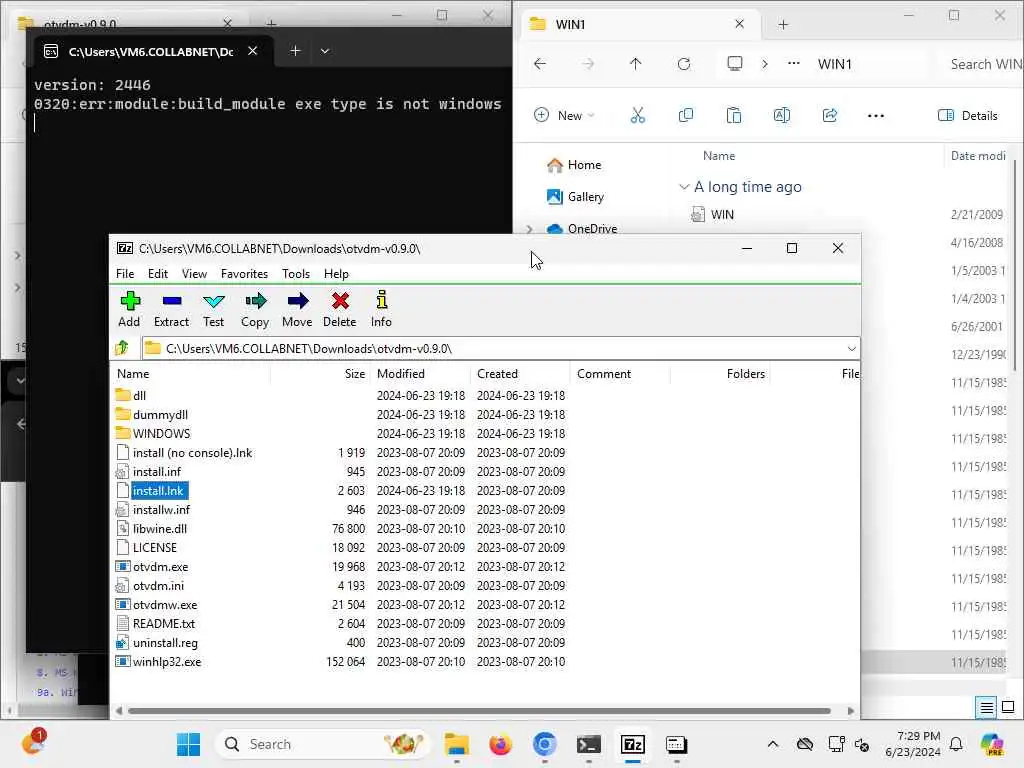Open the Favorites menu in 7-Zip
The width and height of the screenshot is (1024, 768).
[244, 274]
